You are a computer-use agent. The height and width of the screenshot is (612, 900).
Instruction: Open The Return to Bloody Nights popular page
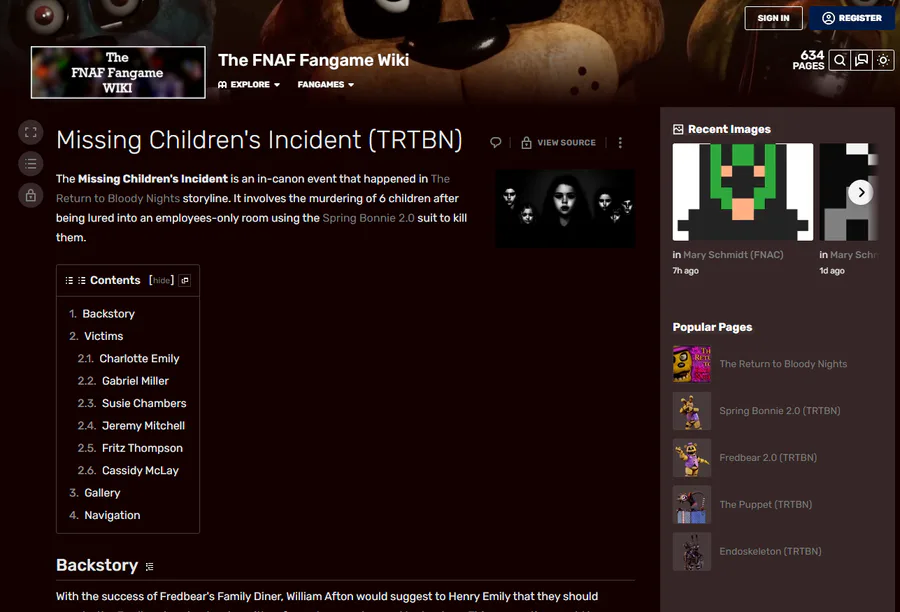(783, 364)
